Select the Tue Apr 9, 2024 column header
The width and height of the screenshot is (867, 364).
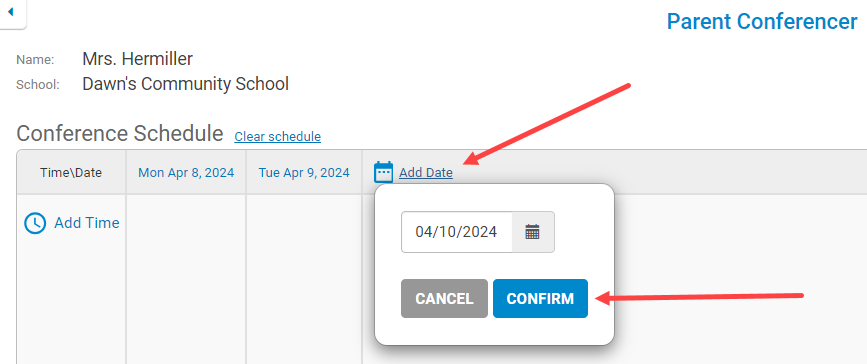pyautogui.click(x=304, y=173)
